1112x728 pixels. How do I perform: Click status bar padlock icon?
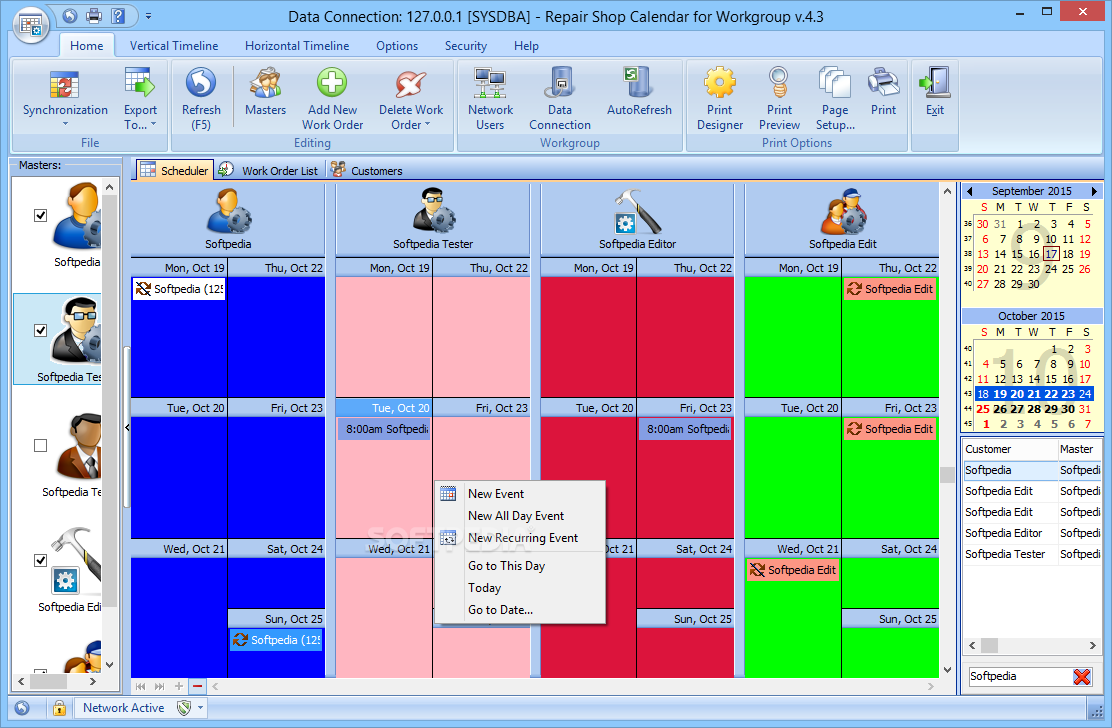click(60, 707)
